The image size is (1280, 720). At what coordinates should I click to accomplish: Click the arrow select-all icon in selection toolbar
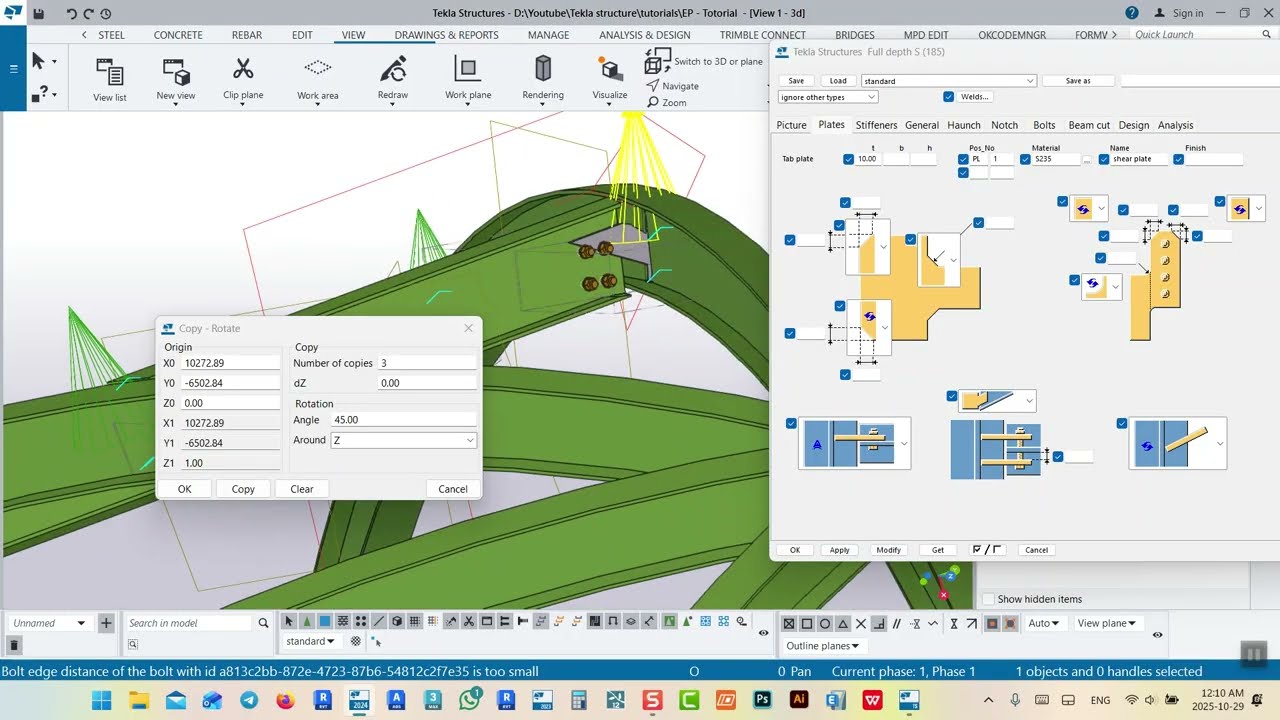[289, 622]
